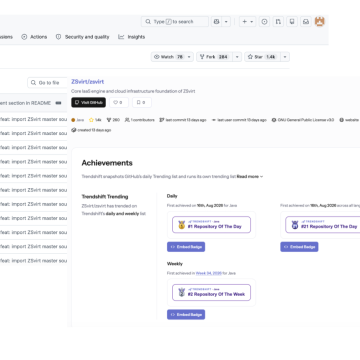Viewport: 360px width, 360px height.
Task: Expand the Read more link
Action: pos(250,177)
